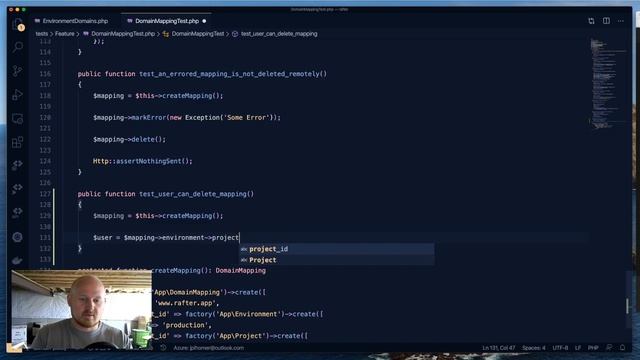
Task: Click the $user assignment on line 131
Action: [166, 238]
